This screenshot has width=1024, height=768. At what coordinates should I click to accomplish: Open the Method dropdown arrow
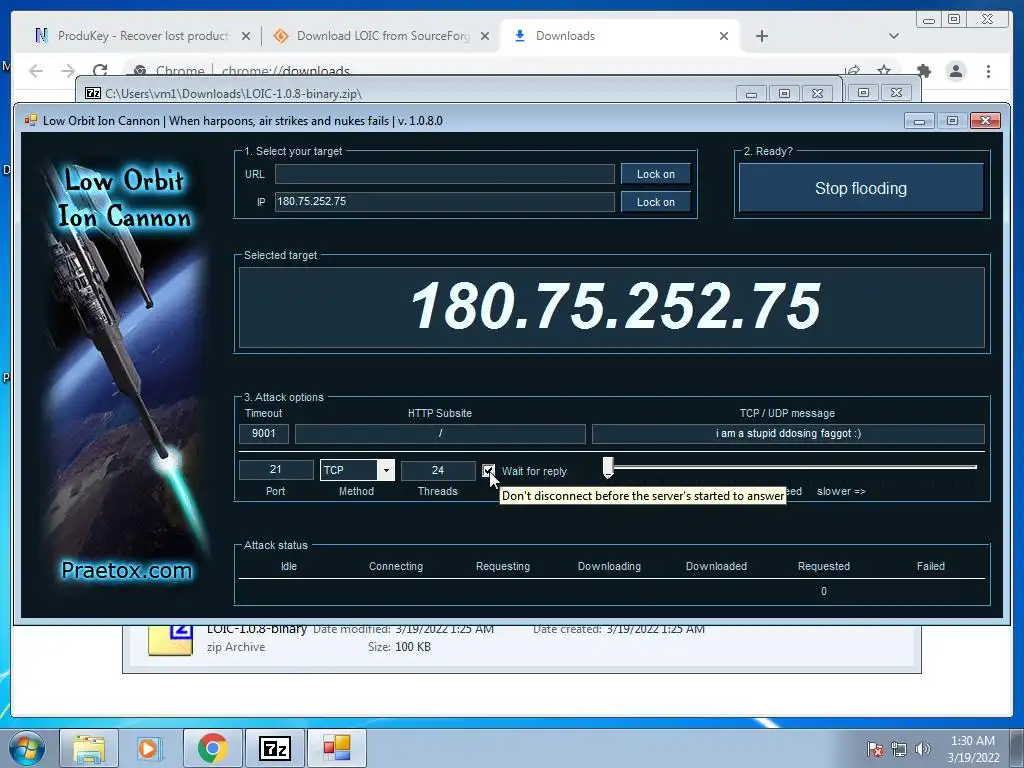386,470
